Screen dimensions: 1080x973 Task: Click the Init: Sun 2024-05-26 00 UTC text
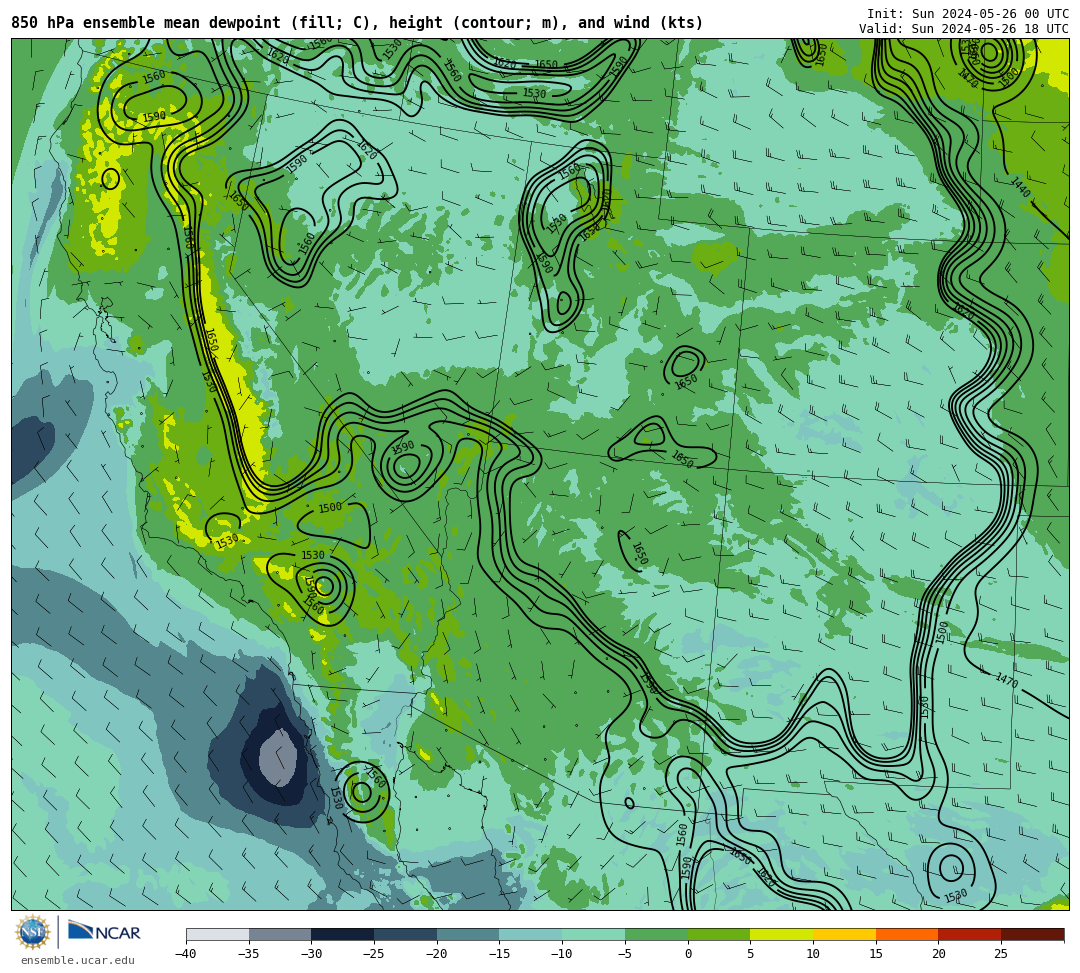pyautogui.click(x=968, y=14)
